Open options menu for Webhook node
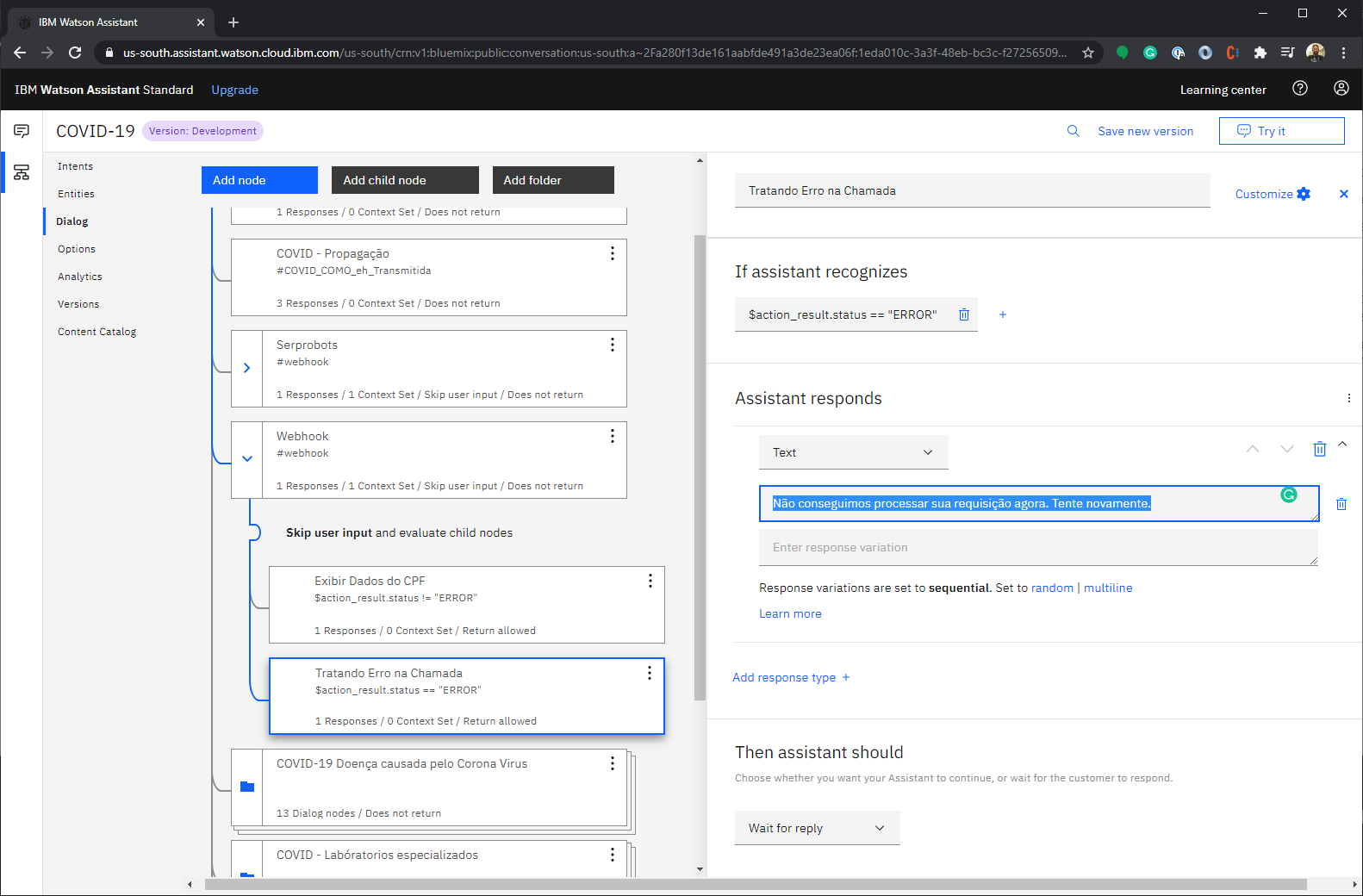The height and width of the screenshot is (896, 1363). 613,436
